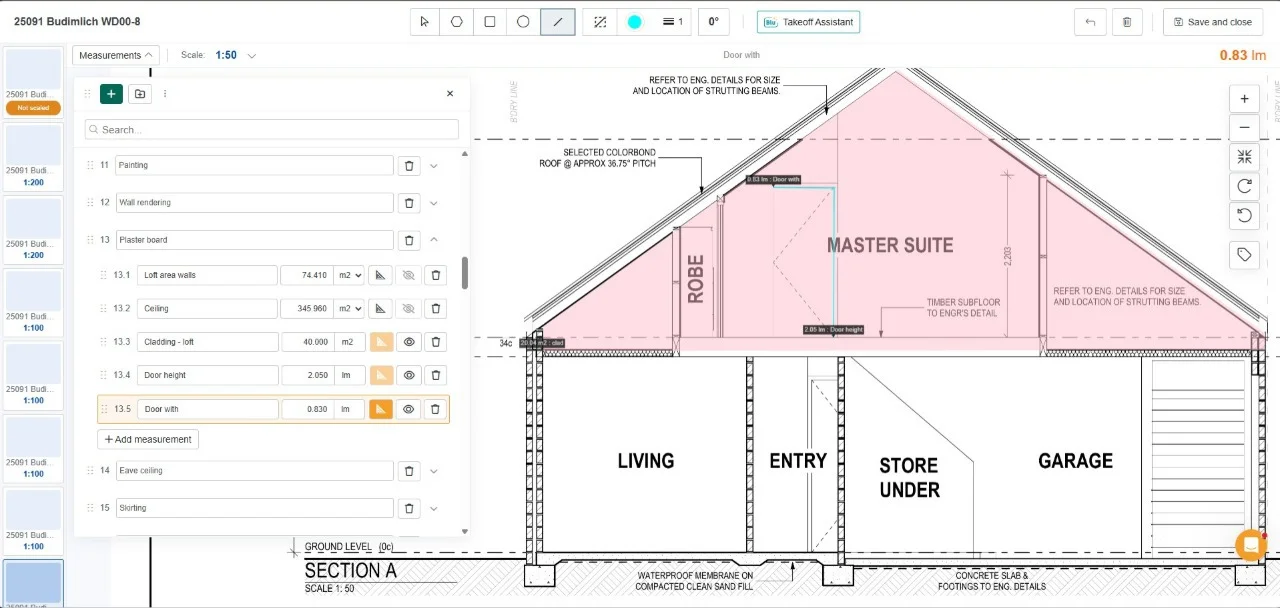Delete the Ceiling measurement
The height and width of the screenshot is (608, 1280).
(x=436, y=309)
